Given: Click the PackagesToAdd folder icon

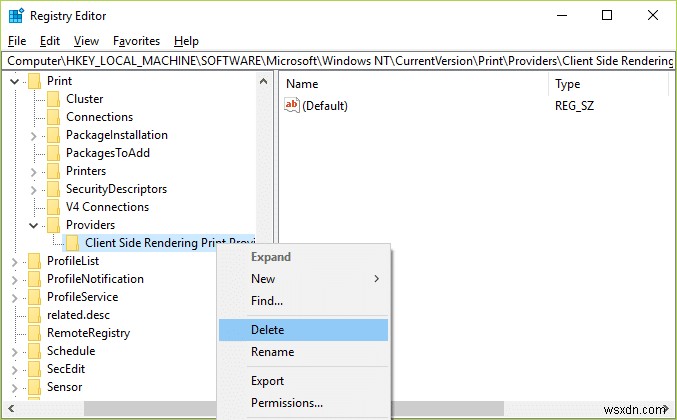Looking at the screenshot, I should 54,153.
